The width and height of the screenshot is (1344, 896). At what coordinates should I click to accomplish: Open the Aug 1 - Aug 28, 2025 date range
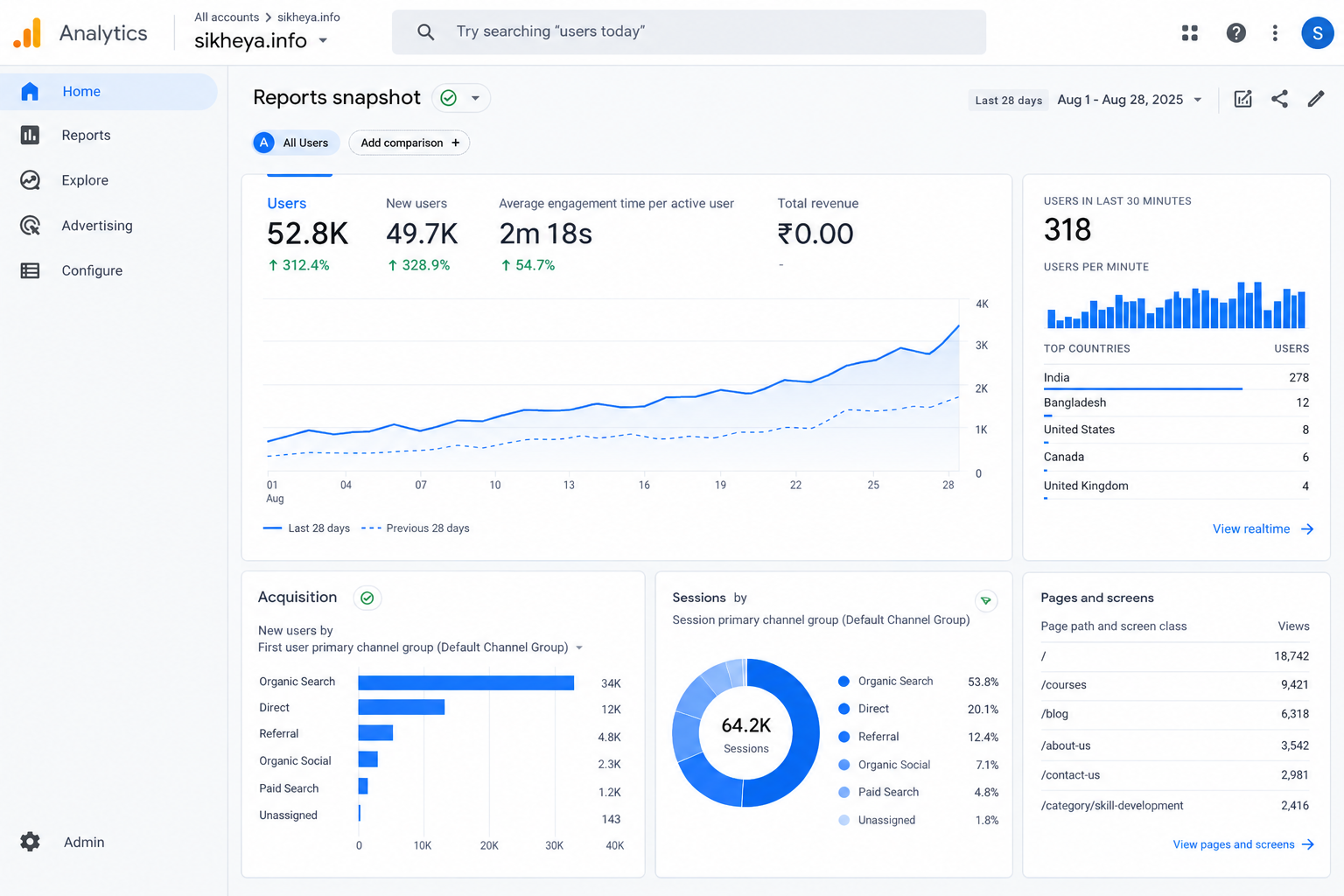pos(1120,100)
